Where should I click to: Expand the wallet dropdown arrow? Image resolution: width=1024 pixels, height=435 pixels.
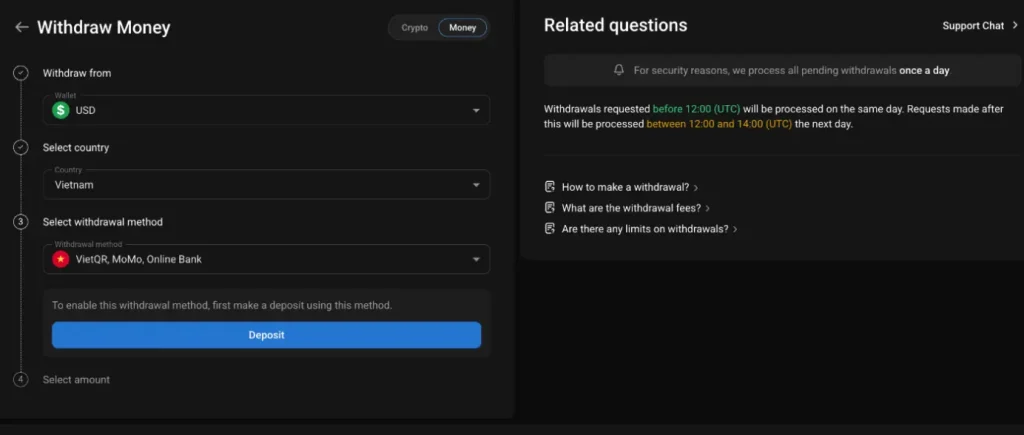coord(476,110)
